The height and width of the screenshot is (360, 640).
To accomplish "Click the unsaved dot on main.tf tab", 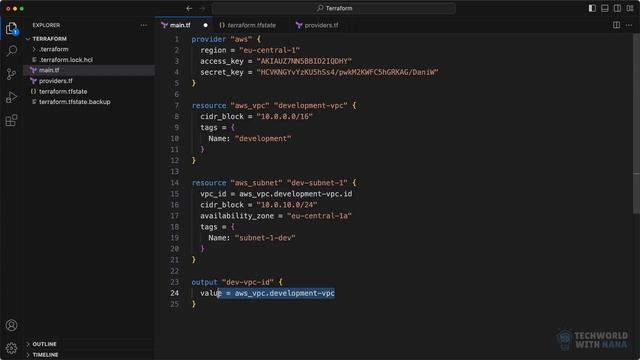I will point(205,25).
